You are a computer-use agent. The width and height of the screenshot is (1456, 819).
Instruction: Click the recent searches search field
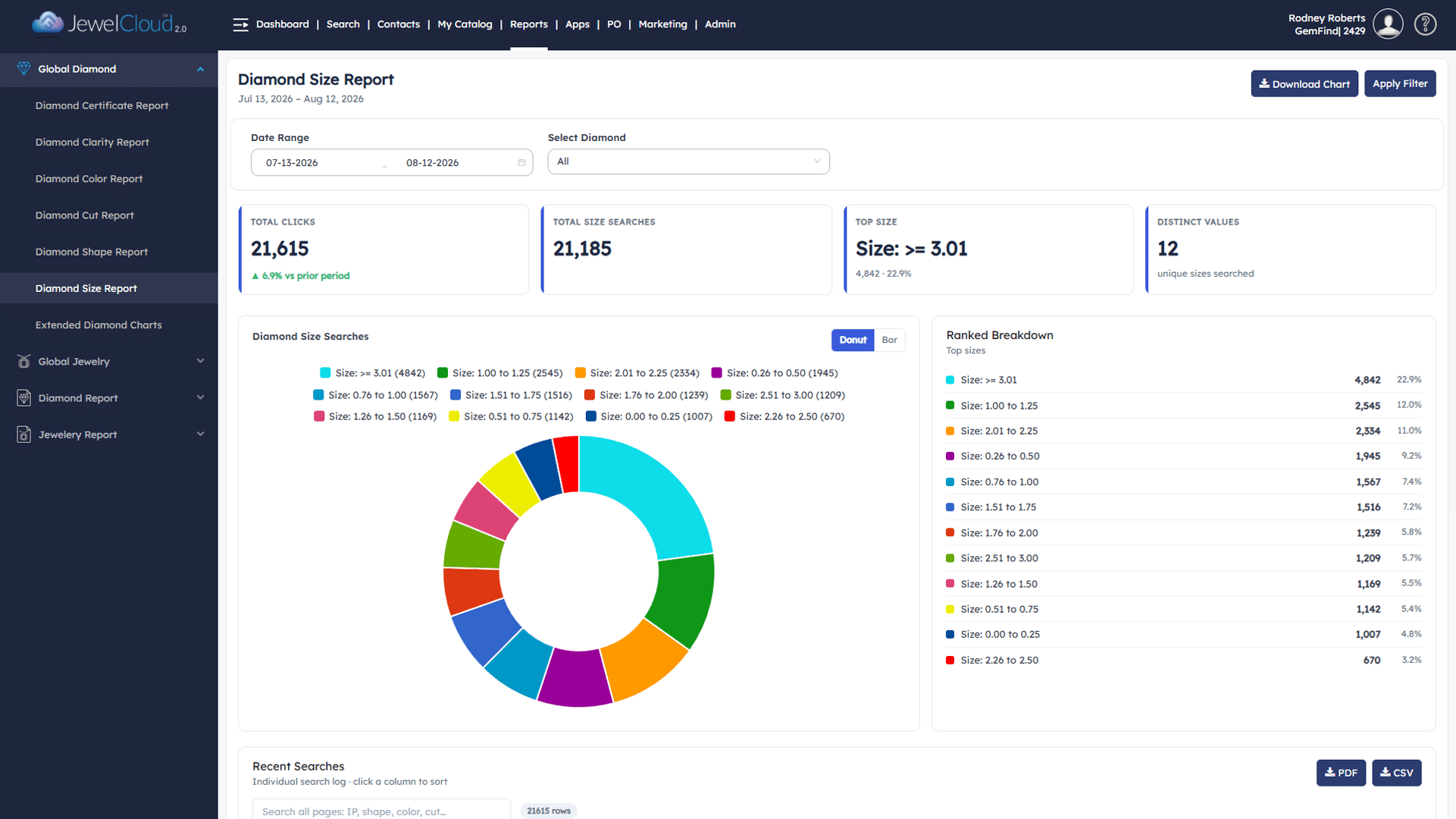[x=381, y=811]
